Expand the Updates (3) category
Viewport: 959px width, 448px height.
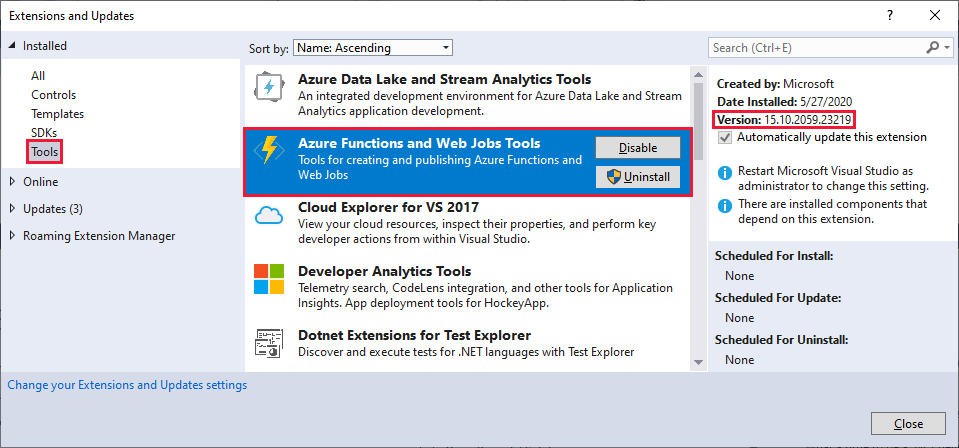[x=12, y=209]
